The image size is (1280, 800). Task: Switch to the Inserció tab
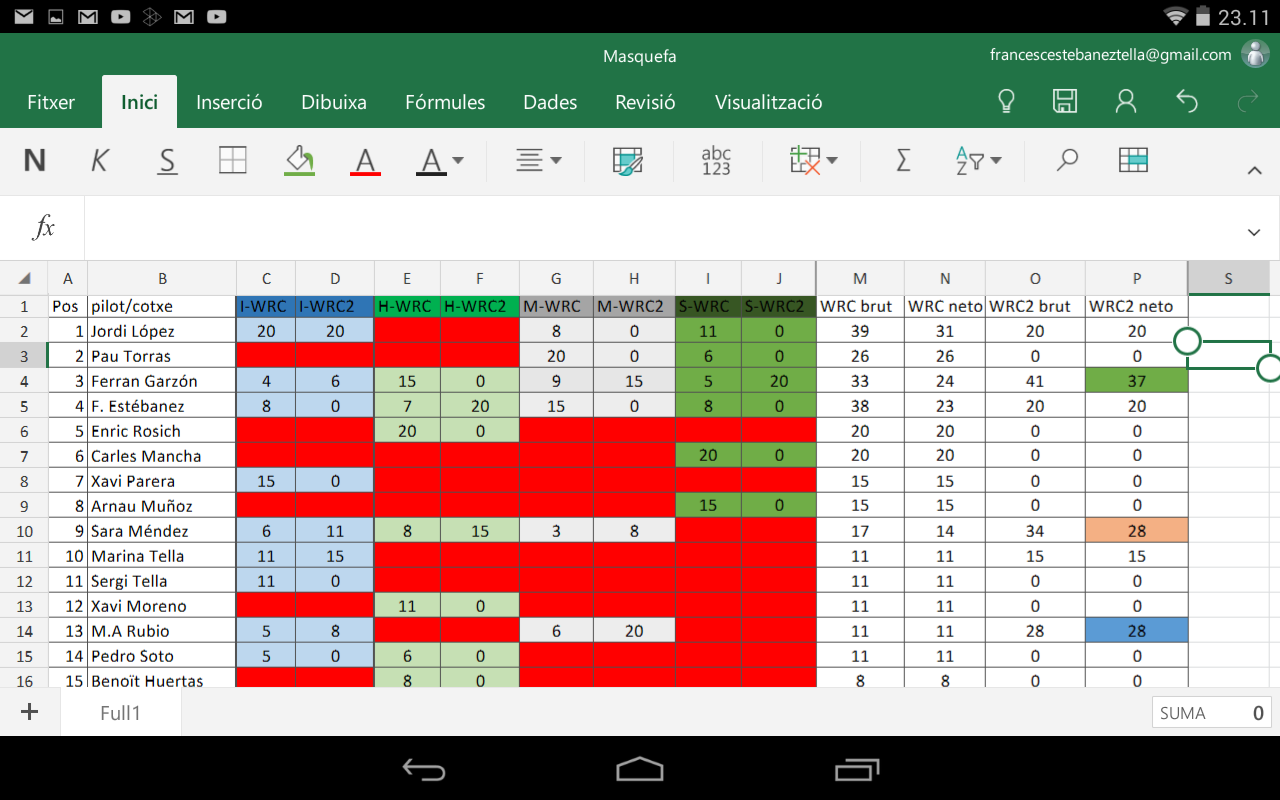[x=229, y=102]
